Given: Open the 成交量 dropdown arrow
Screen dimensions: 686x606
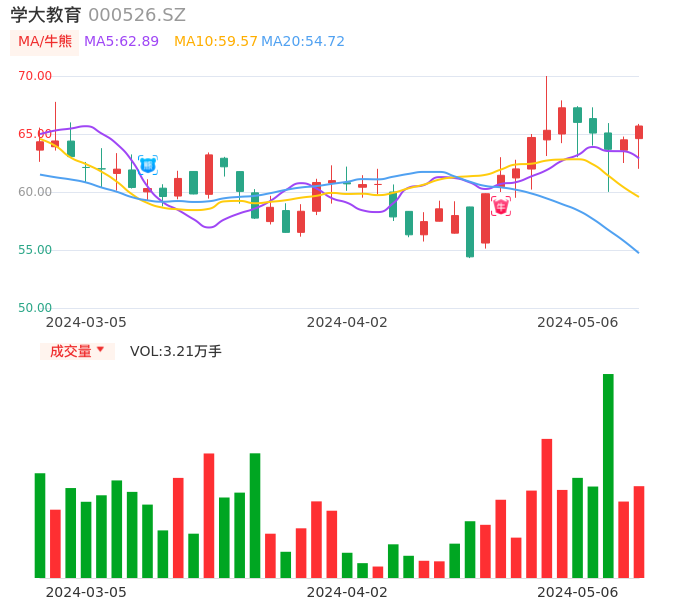Looking at the screenshot, I should tap(100, 350).
